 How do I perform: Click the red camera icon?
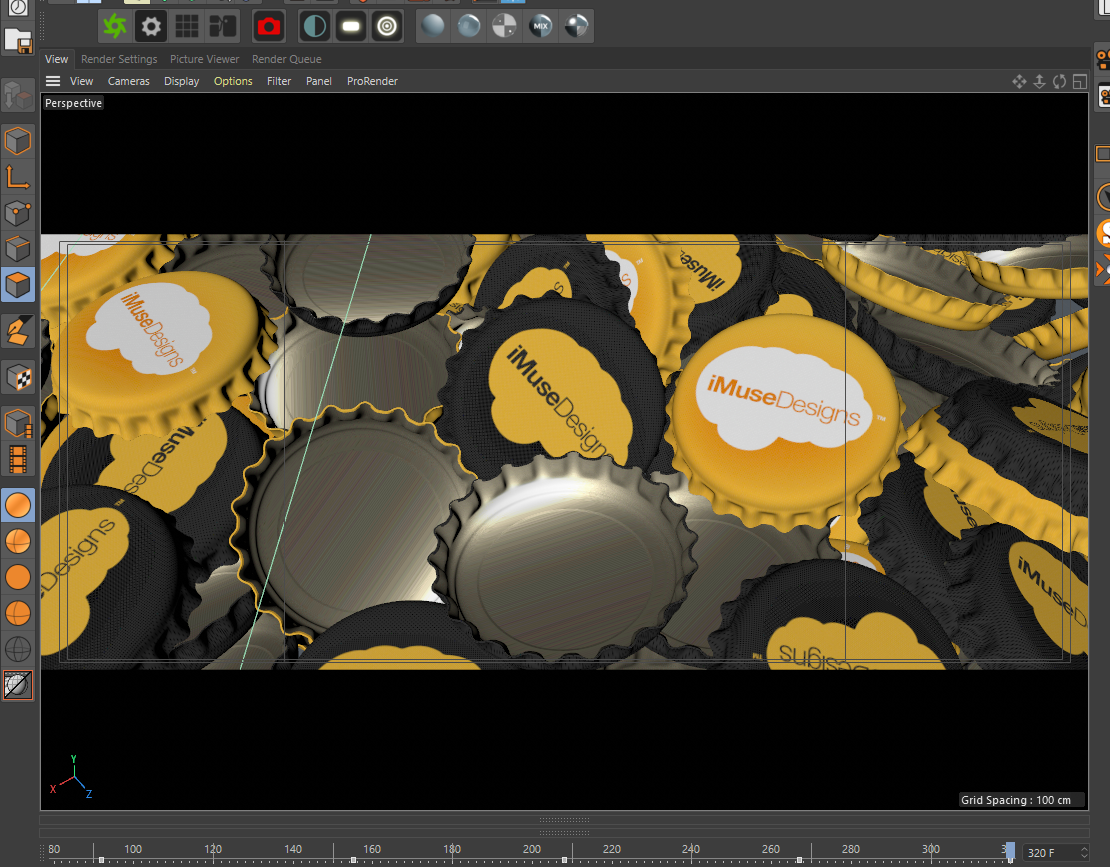pyautogui.click(x=269, y=27)
